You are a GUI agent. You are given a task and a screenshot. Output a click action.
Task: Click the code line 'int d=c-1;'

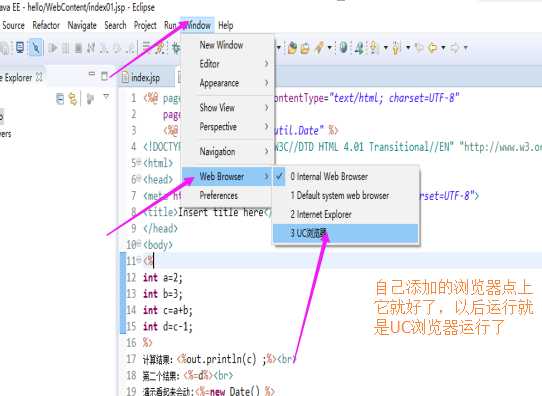[x=168, y=327]
